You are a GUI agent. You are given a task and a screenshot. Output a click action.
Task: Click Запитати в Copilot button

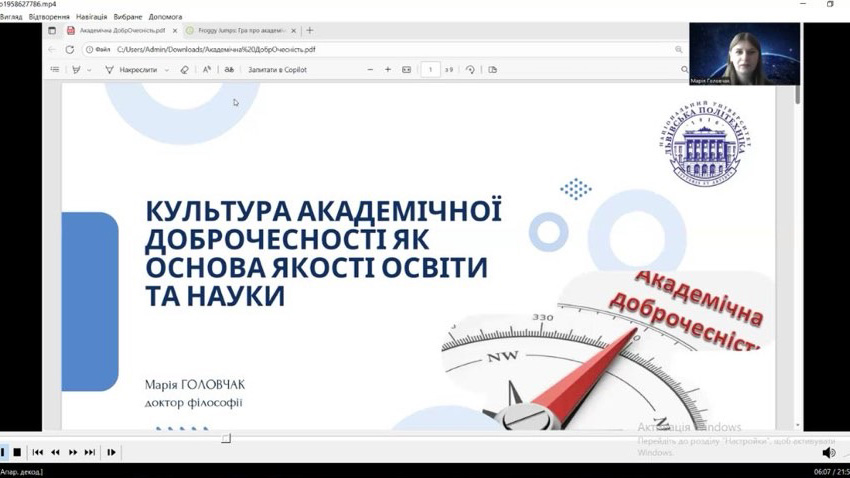pos(278,69)
